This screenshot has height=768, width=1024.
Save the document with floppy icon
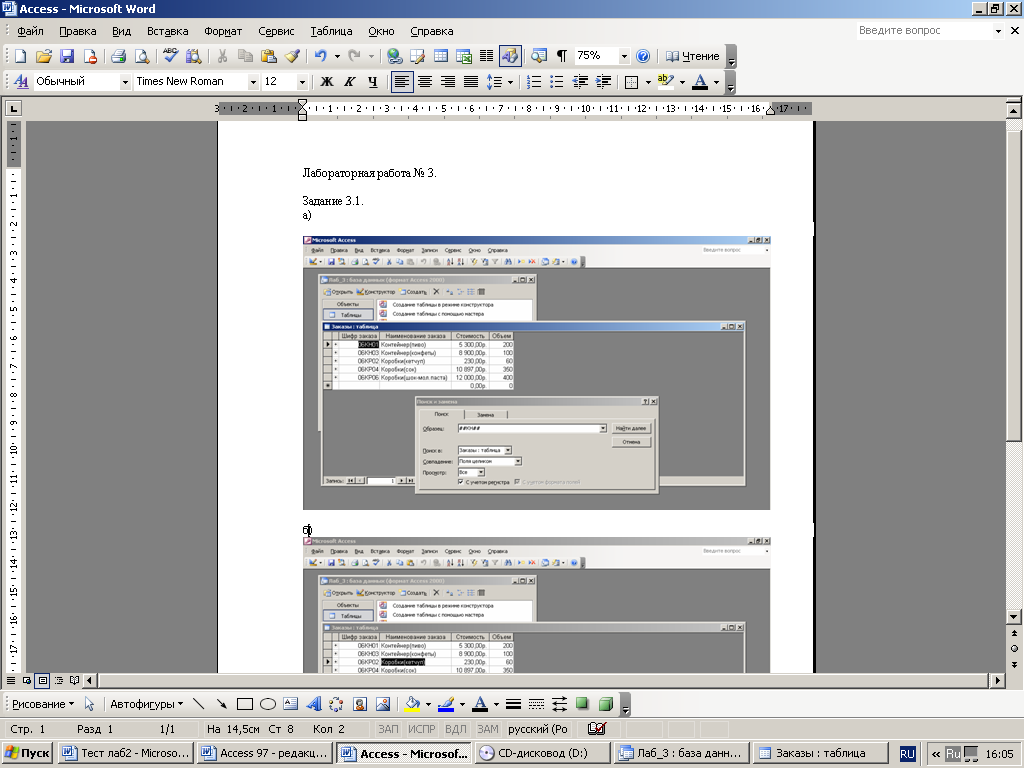[x=67, y=56]
